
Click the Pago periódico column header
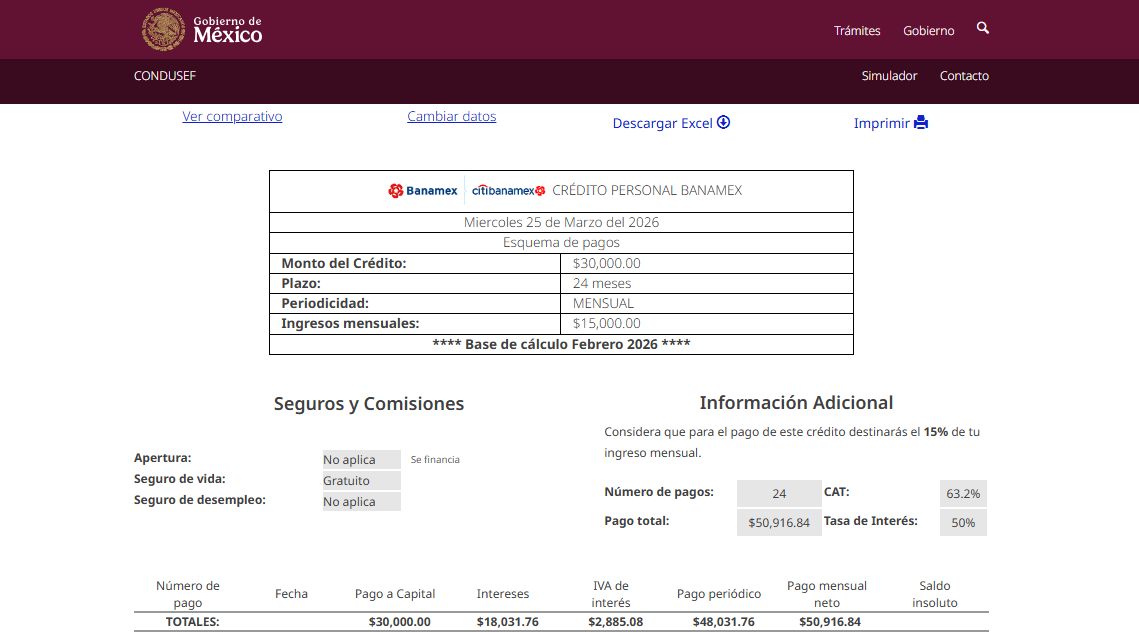coord(719,594)
